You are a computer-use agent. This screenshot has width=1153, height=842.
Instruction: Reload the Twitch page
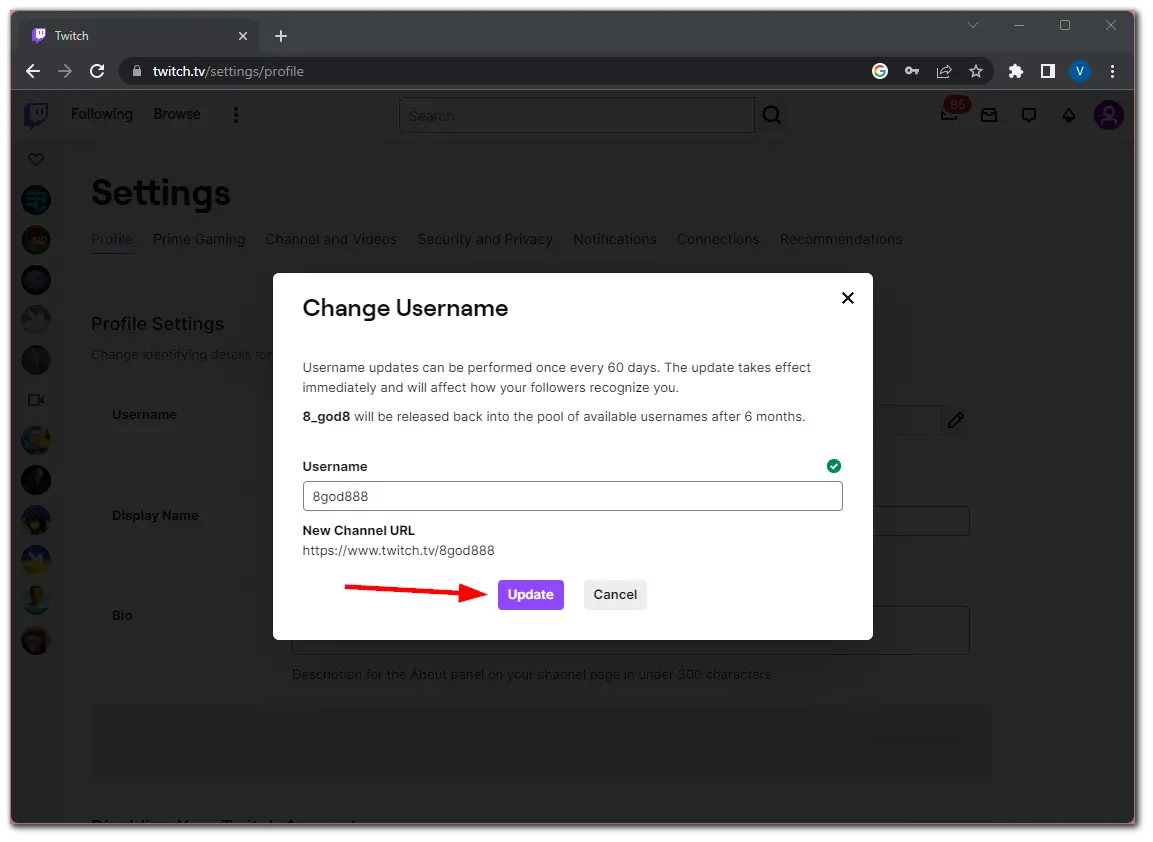(x=97, y=71)
